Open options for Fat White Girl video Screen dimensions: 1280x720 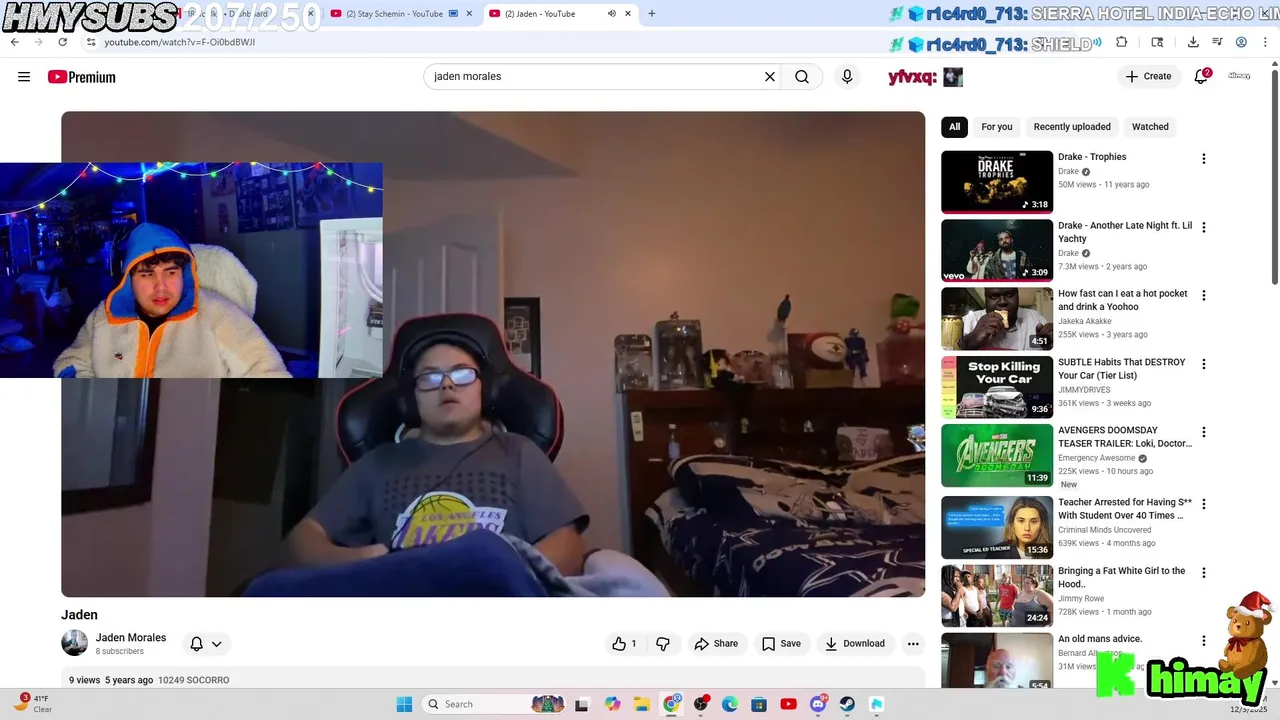[x=1203, y=572]
